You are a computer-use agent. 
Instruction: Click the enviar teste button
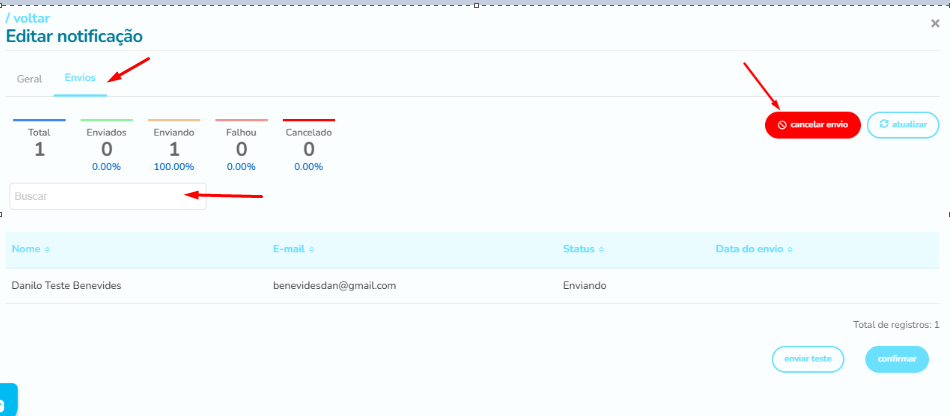click(x=808, y=359)
